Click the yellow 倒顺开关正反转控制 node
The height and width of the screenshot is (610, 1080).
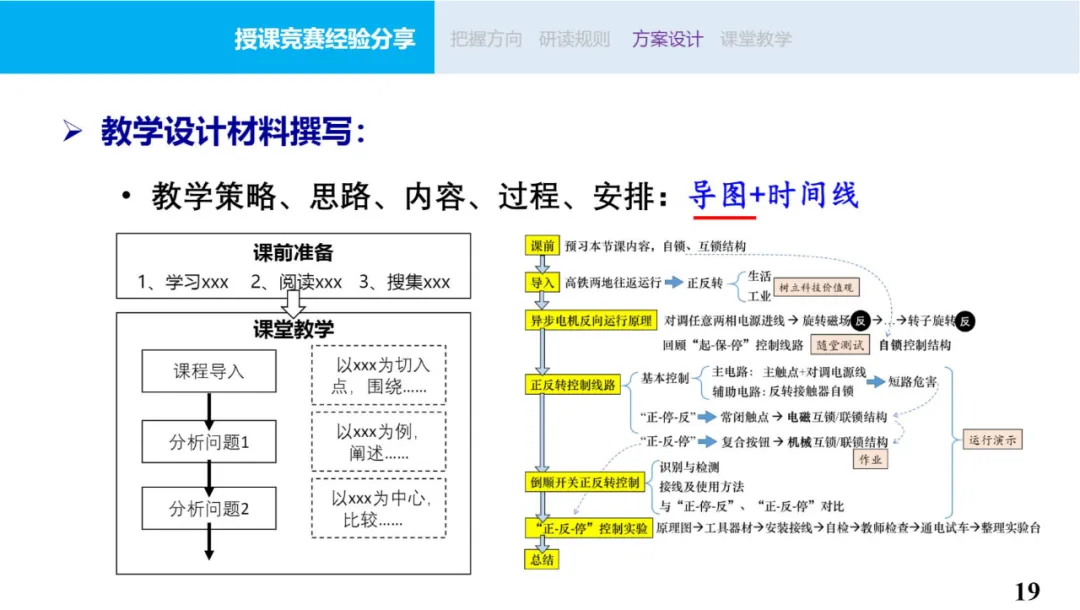coord(584,483)
